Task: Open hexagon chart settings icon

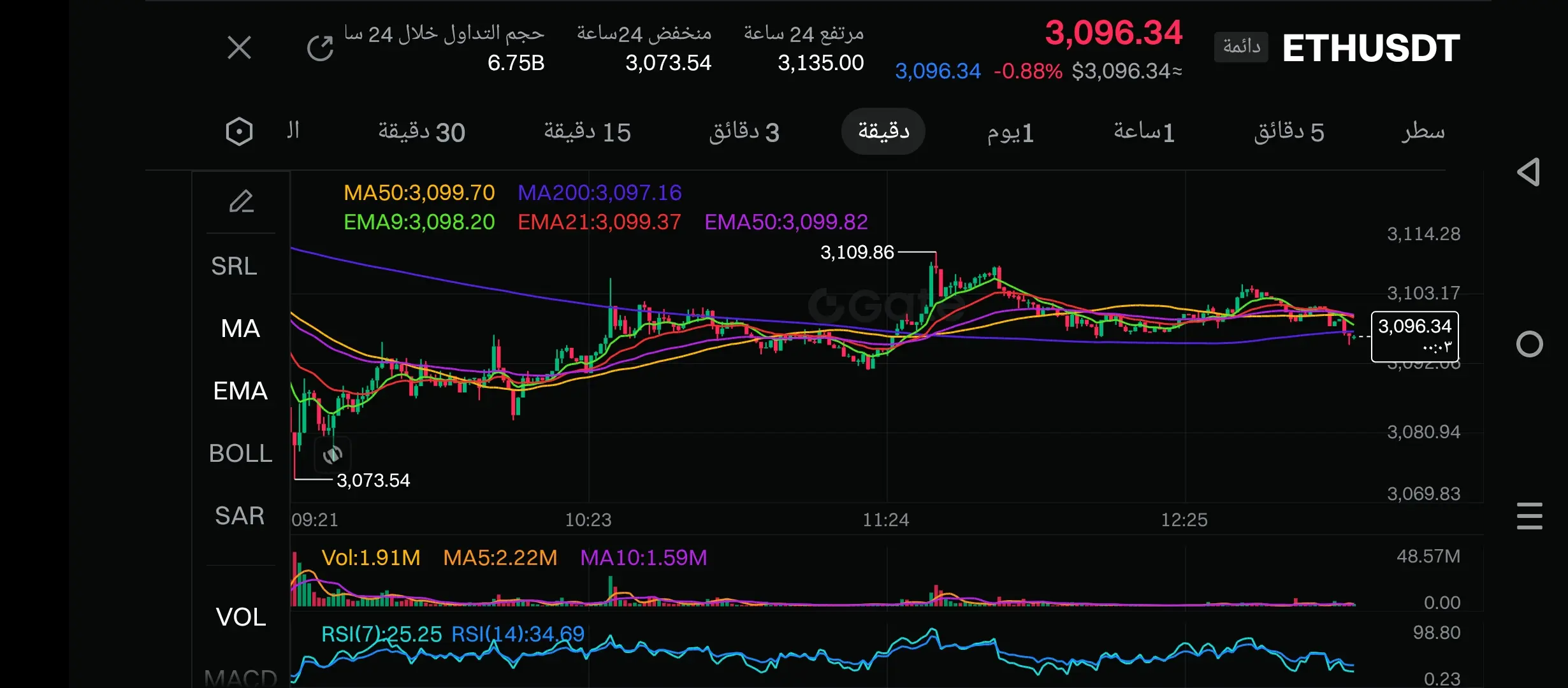Action: click(239, 132)
